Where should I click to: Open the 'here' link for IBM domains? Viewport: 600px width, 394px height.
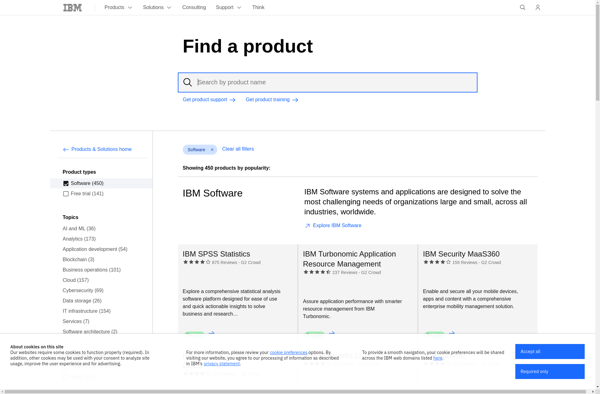(x=438, y=358)
